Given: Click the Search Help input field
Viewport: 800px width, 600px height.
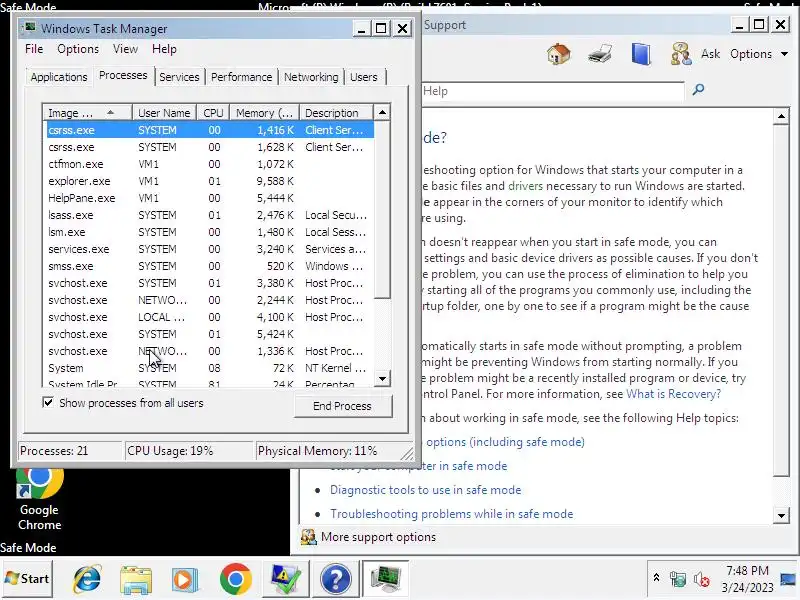Looking at the screenshot, I should click(x=553, y=91).
